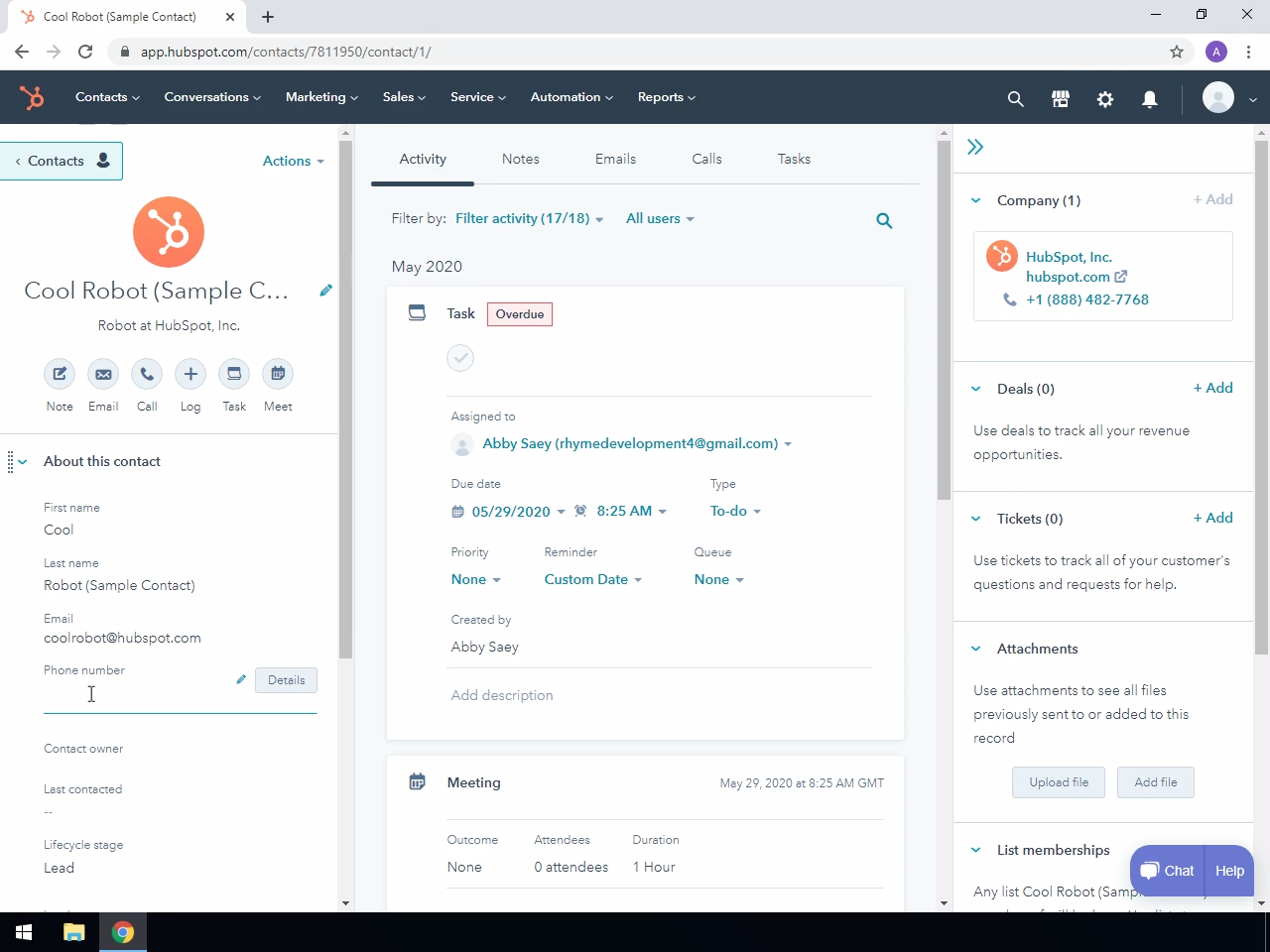The image size is (1270, 952).
Task: Click the Log activity plus icon
Action: tap(190, 374)
